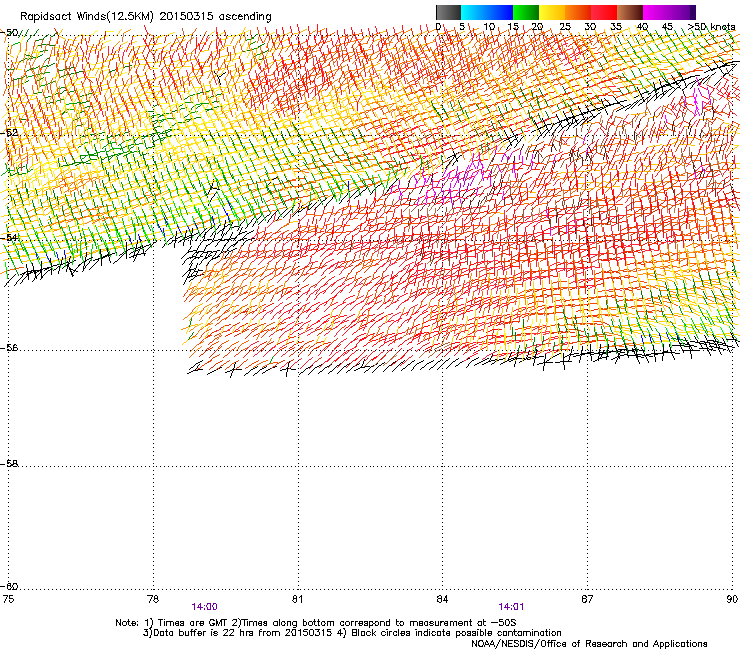Click the '-52' latitude axis label
The image size is (740, 650).
pos(9,133)
